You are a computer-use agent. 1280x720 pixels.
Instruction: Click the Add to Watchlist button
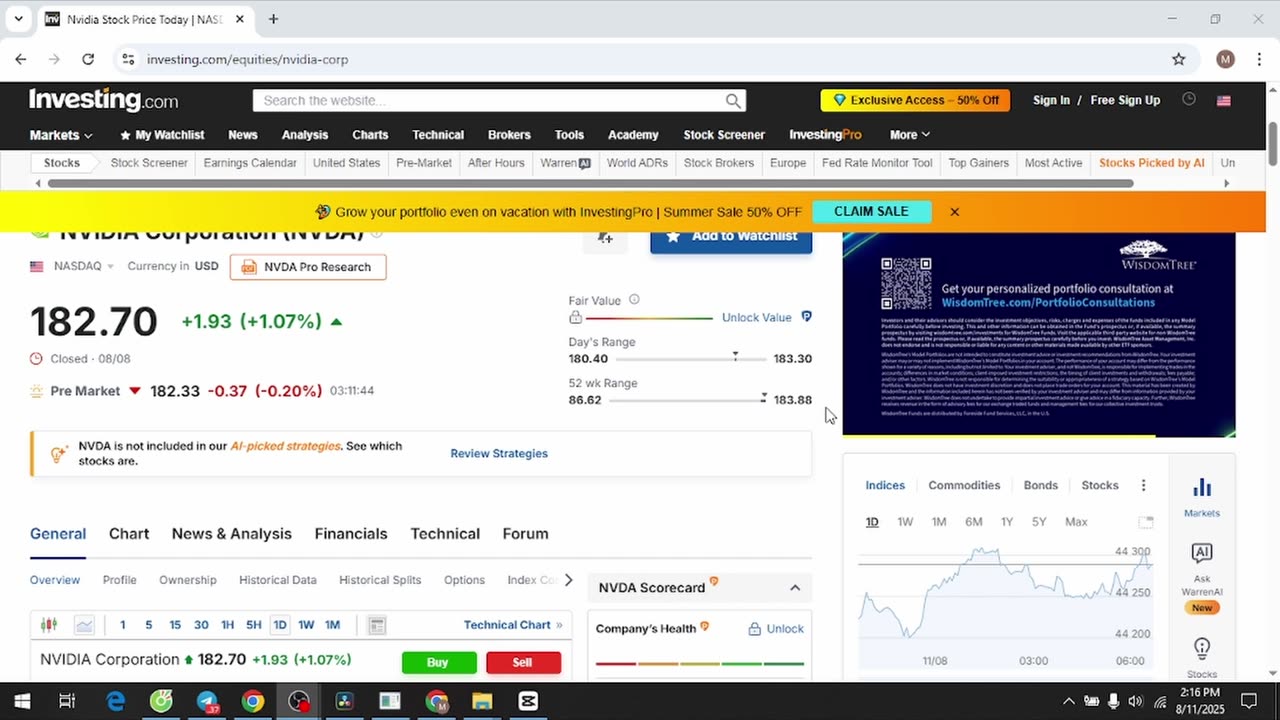point(731,241)
